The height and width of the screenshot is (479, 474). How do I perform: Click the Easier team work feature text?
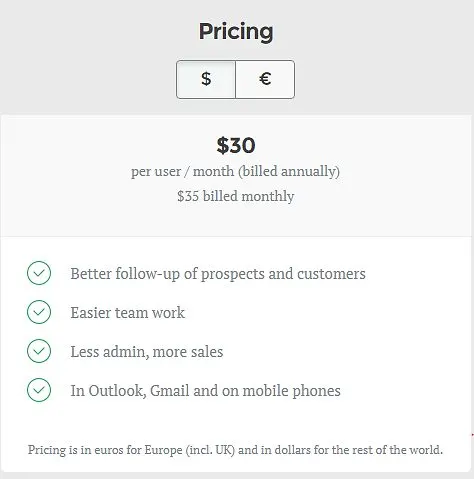point(128,313)
